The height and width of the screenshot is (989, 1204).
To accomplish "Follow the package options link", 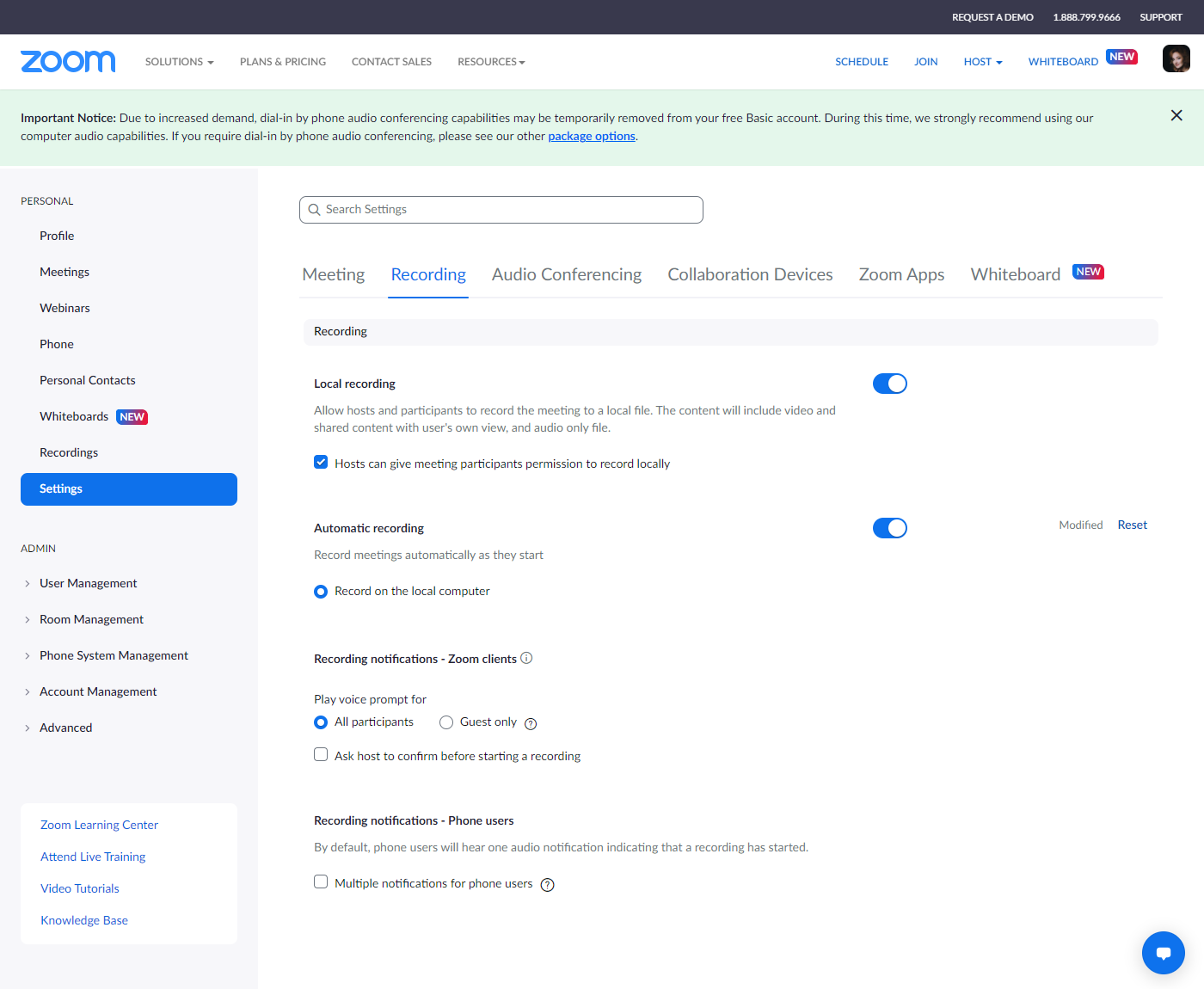I will coord(592,136).
